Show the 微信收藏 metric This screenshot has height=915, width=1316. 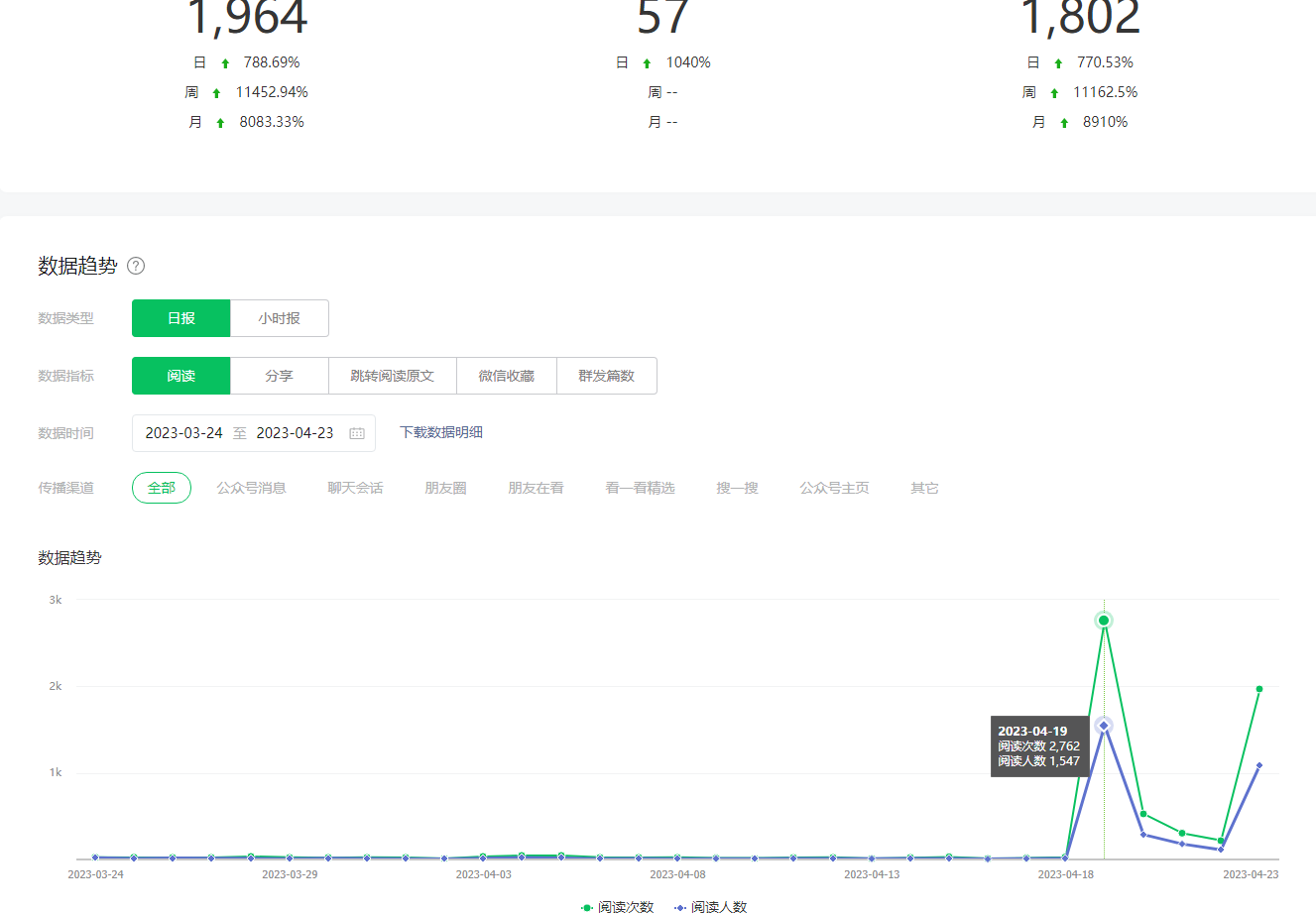pos(506,376)
